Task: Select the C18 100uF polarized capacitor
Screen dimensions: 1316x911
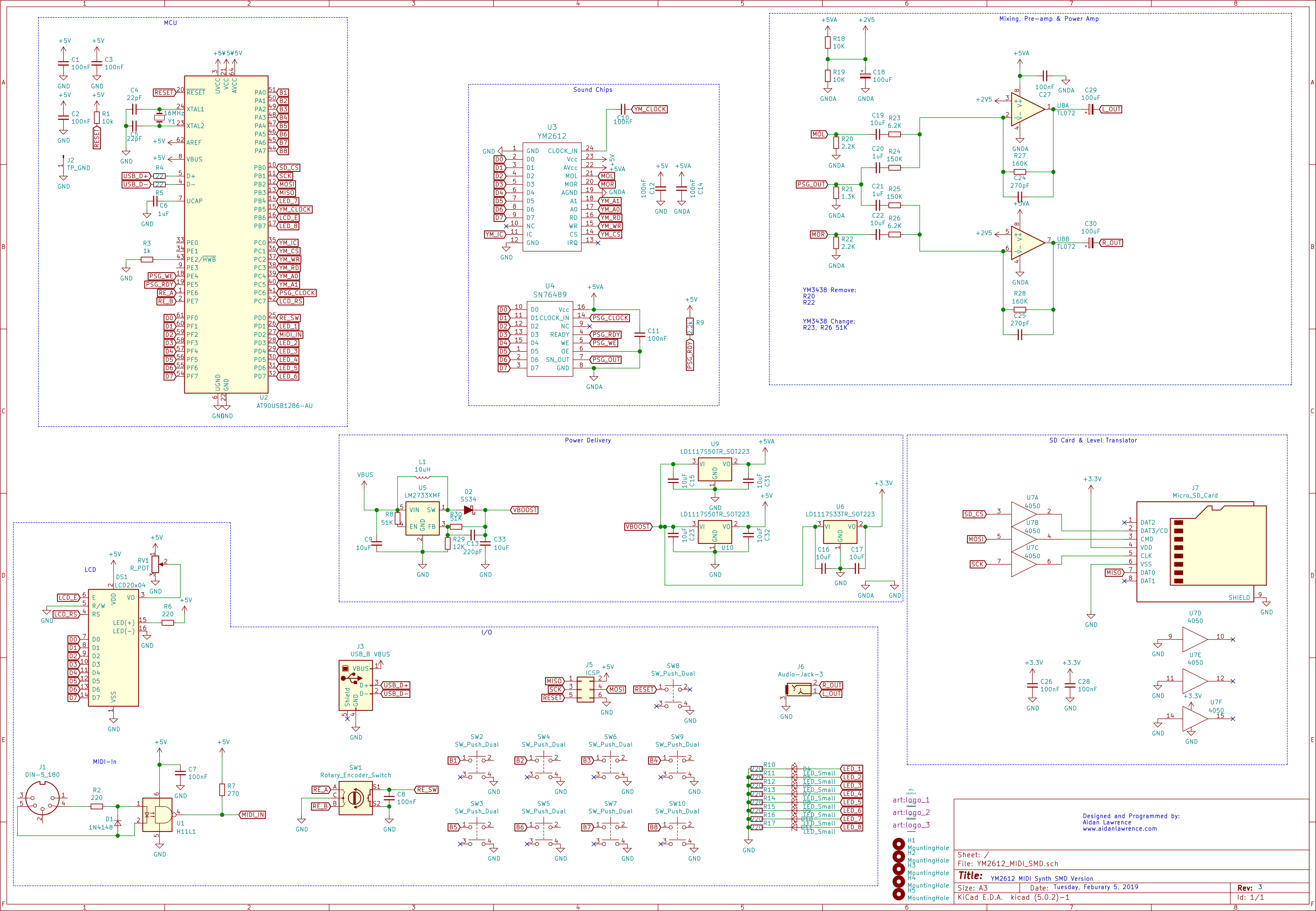Action: click(x=865, y=75)
